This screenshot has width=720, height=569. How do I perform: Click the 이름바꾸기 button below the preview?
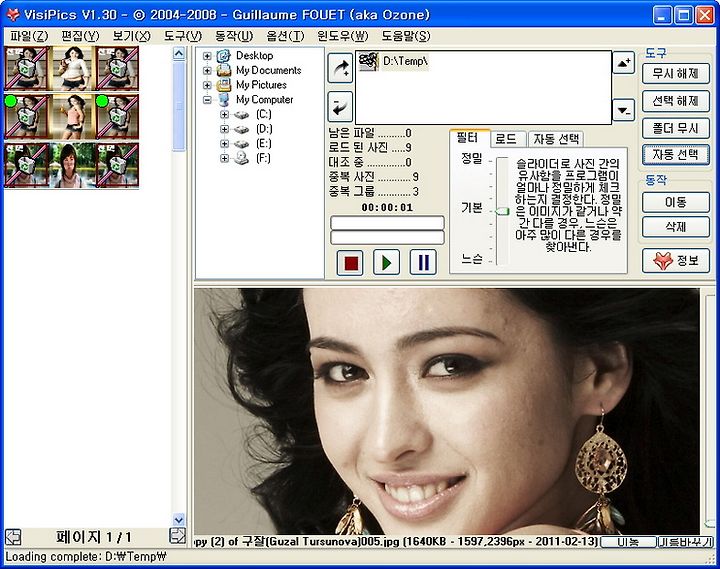coord(686,542)
